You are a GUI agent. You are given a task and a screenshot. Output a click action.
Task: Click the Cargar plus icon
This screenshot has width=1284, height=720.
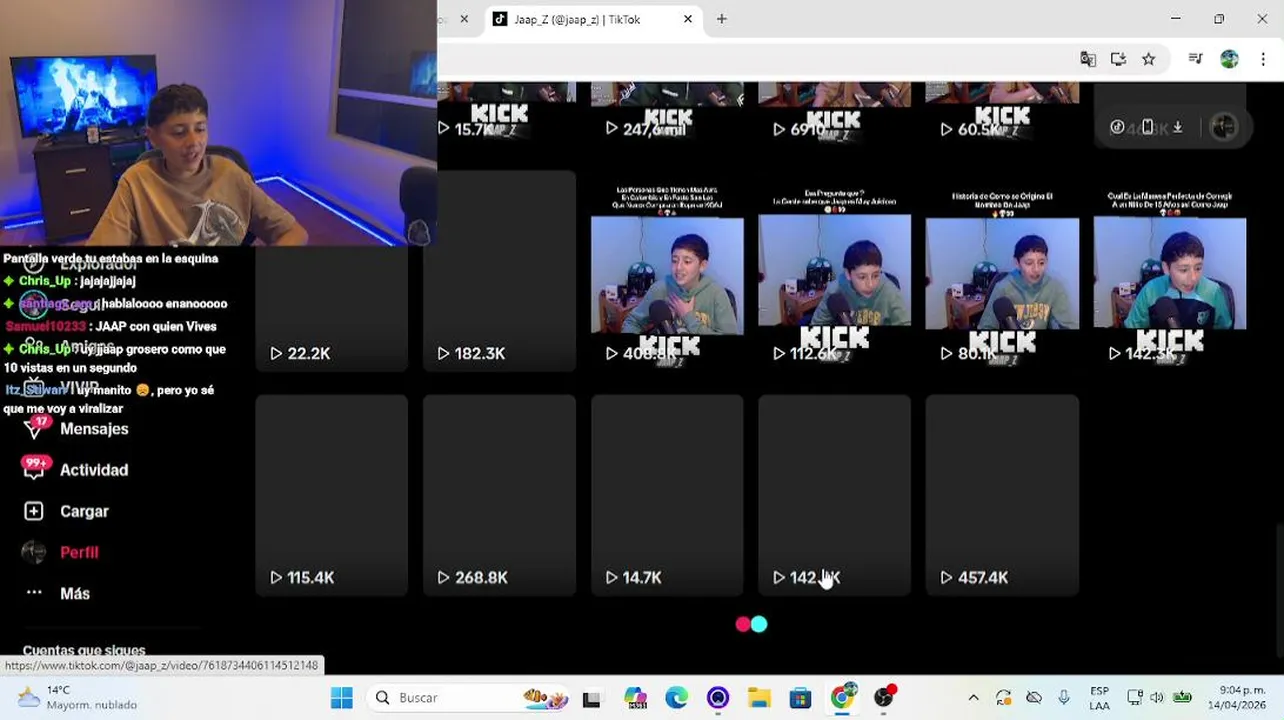click(34, 511)
